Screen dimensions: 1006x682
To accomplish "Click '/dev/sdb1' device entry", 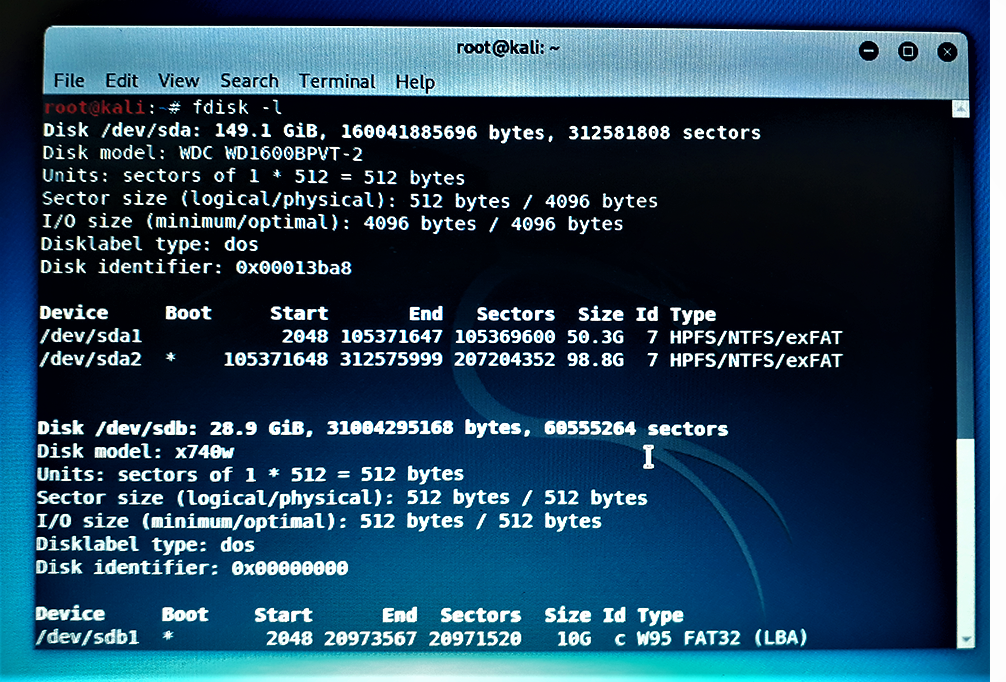I will (87, 637).
